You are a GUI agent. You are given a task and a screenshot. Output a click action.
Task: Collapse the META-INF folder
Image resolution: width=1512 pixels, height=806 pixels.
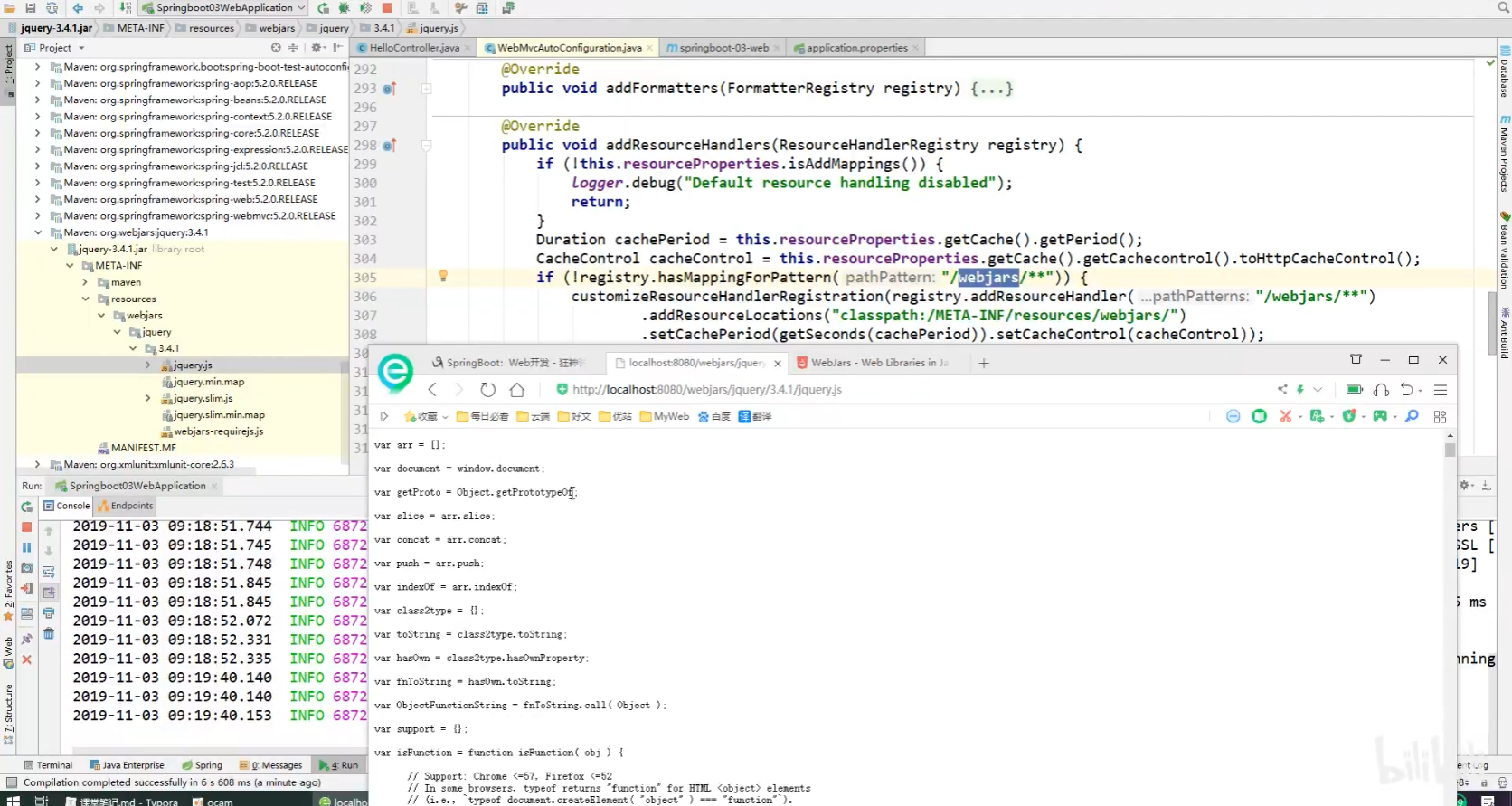70,266
